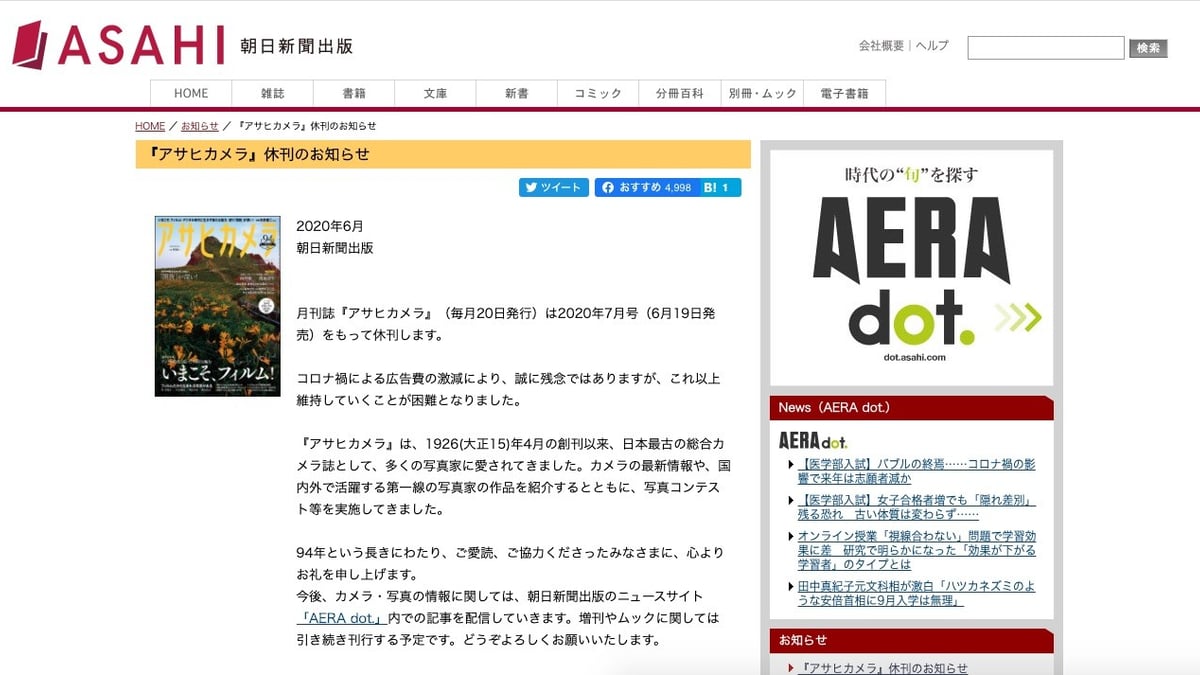Click the Hatena B! bookmark button

[x=718, y=187]
